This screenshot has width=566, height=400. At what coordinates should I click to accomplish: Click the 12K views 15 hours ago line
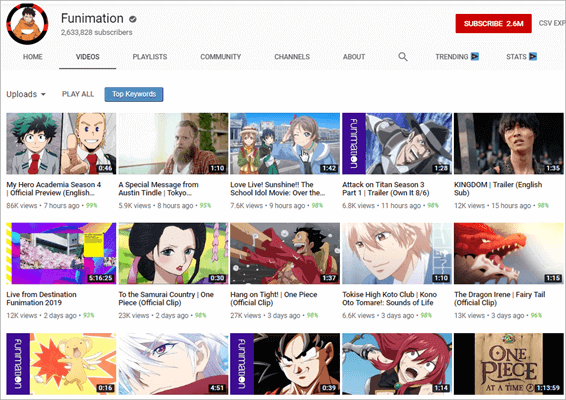coord(501,206)
